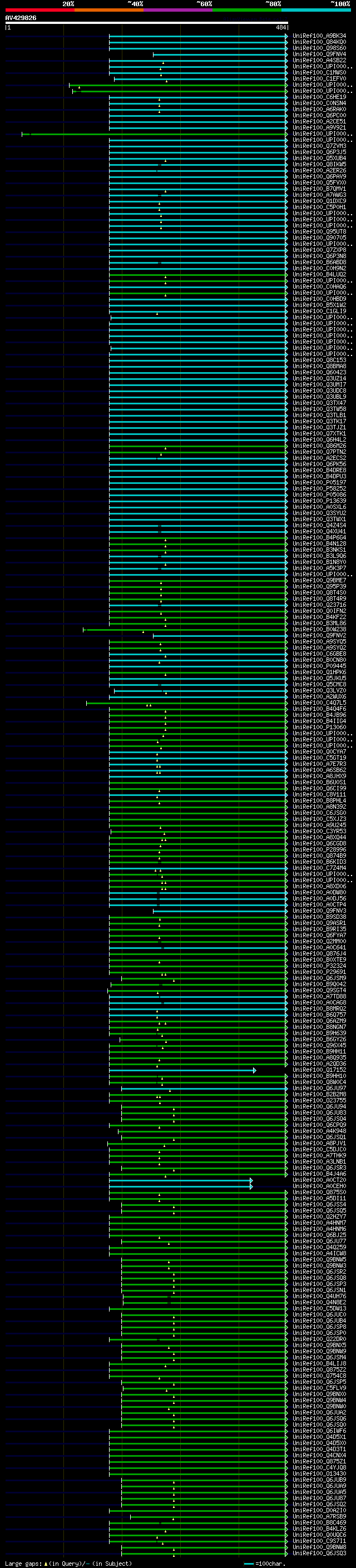
Task: Click hit label UniRef100_B0W238
Action: pos(319,630)
